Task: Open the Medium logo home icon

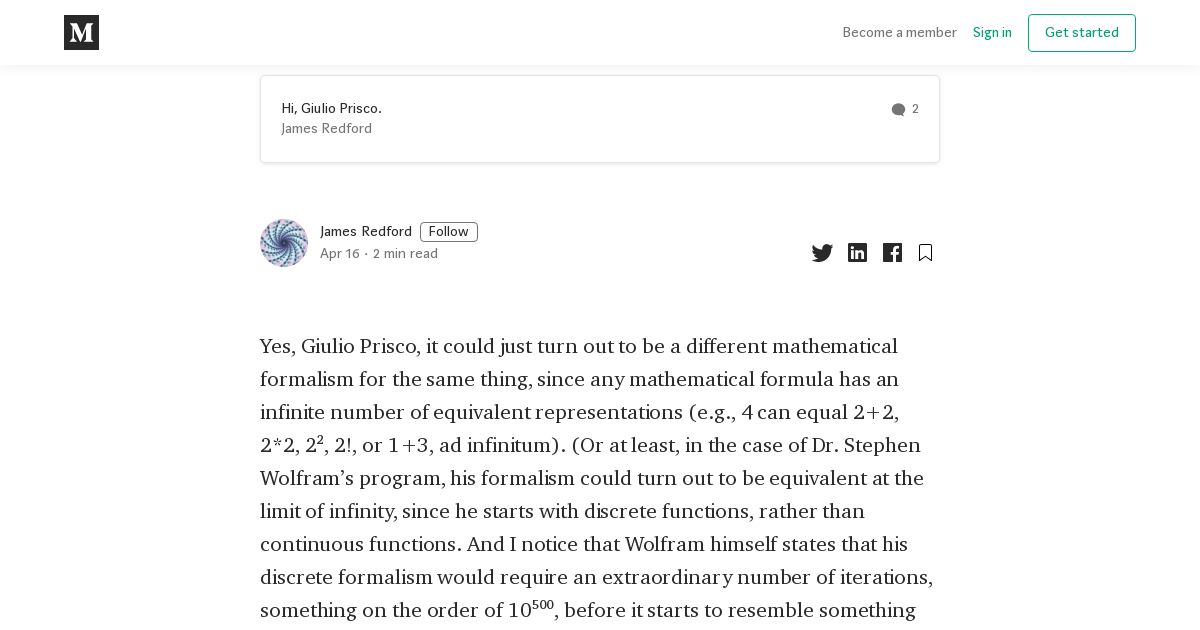Action: coord(81,33)
